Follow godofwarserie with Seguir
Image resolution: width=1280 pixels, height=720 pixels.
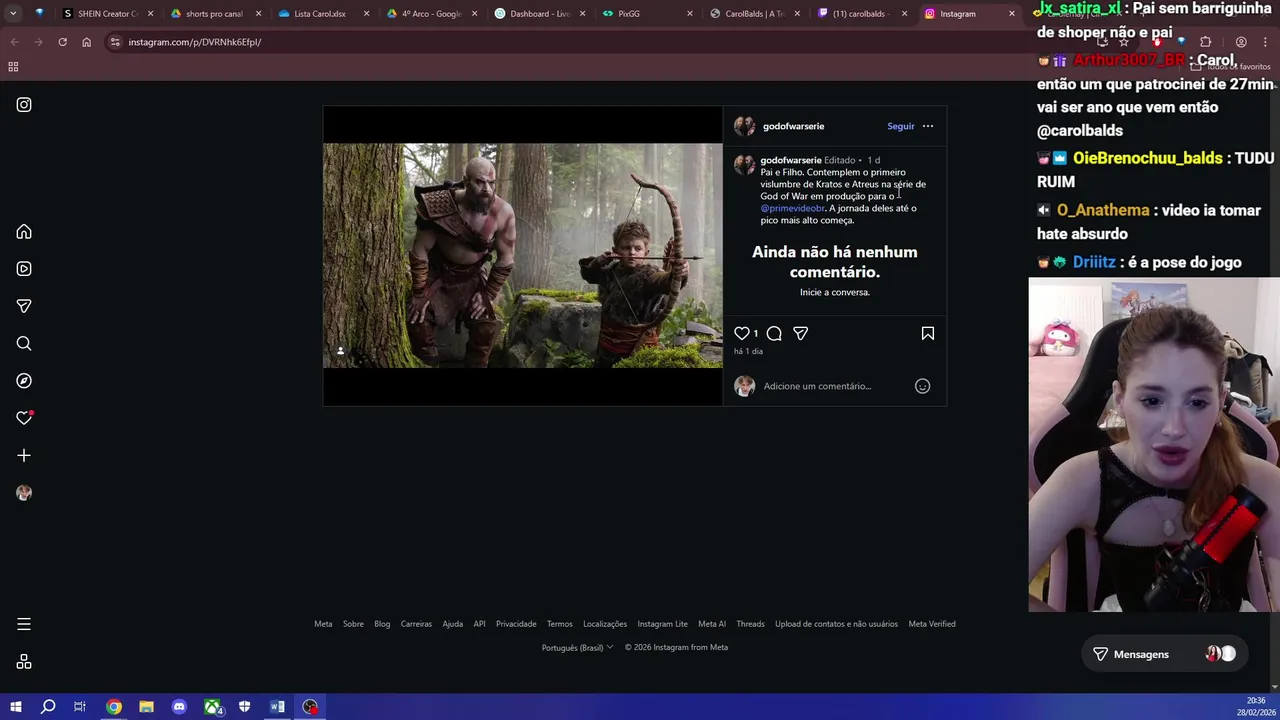(900, 126)
